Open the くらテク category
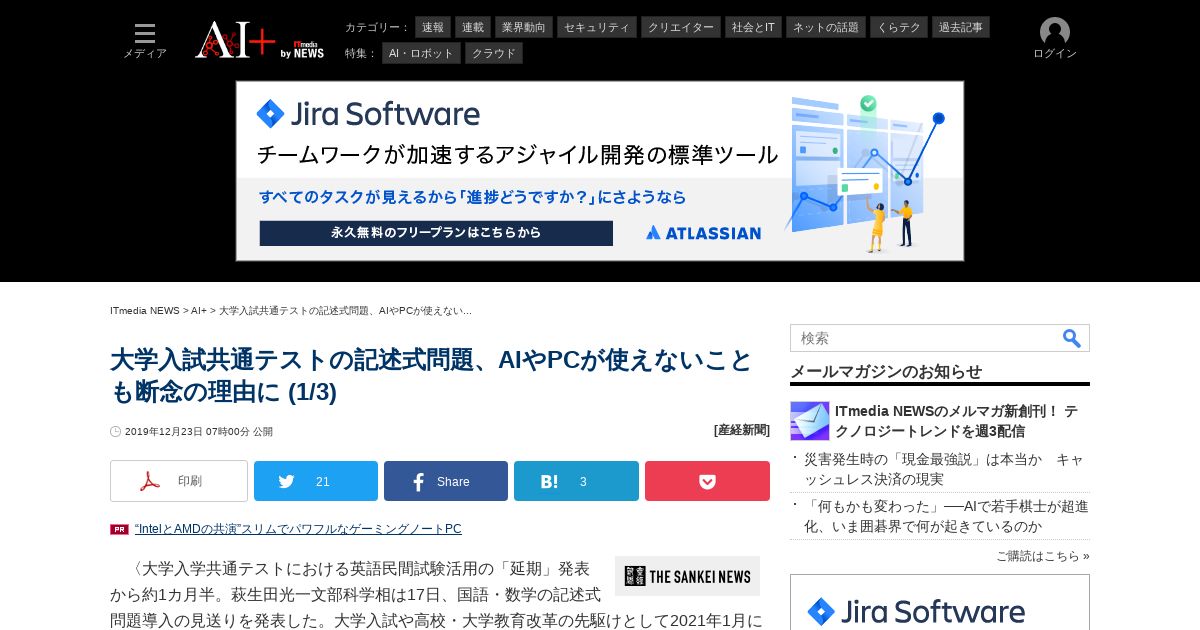 (x=899, y=27)
